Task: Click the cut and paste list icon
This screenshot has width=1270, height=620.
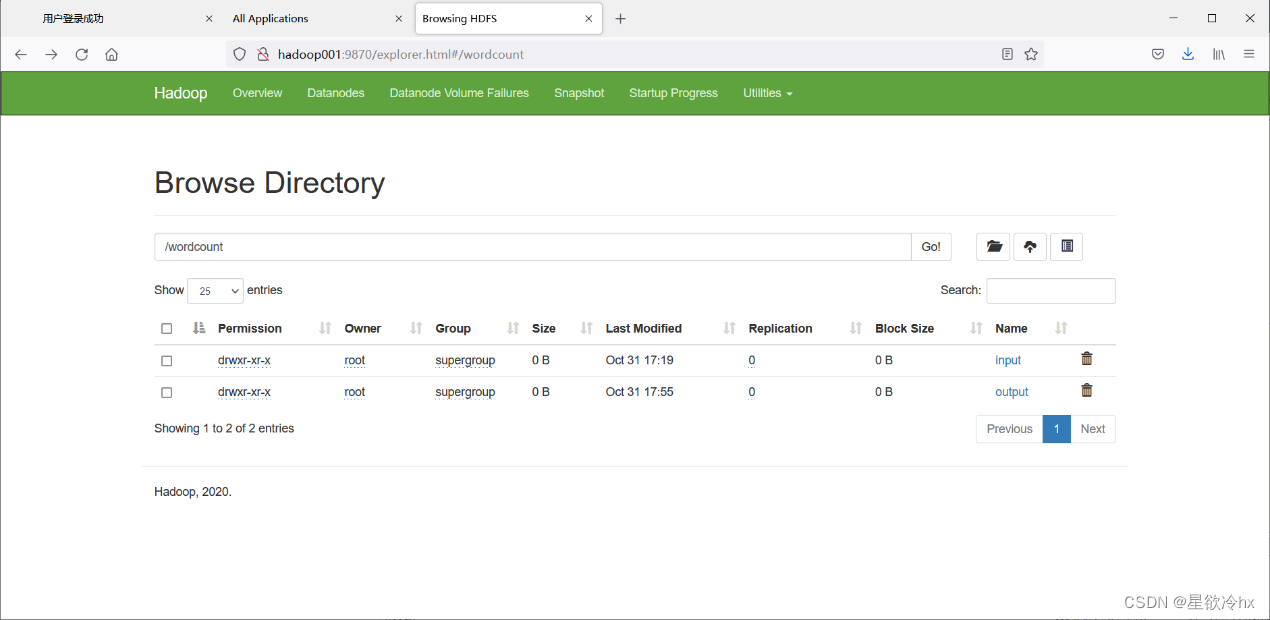Action: [x=1067, y=246]
